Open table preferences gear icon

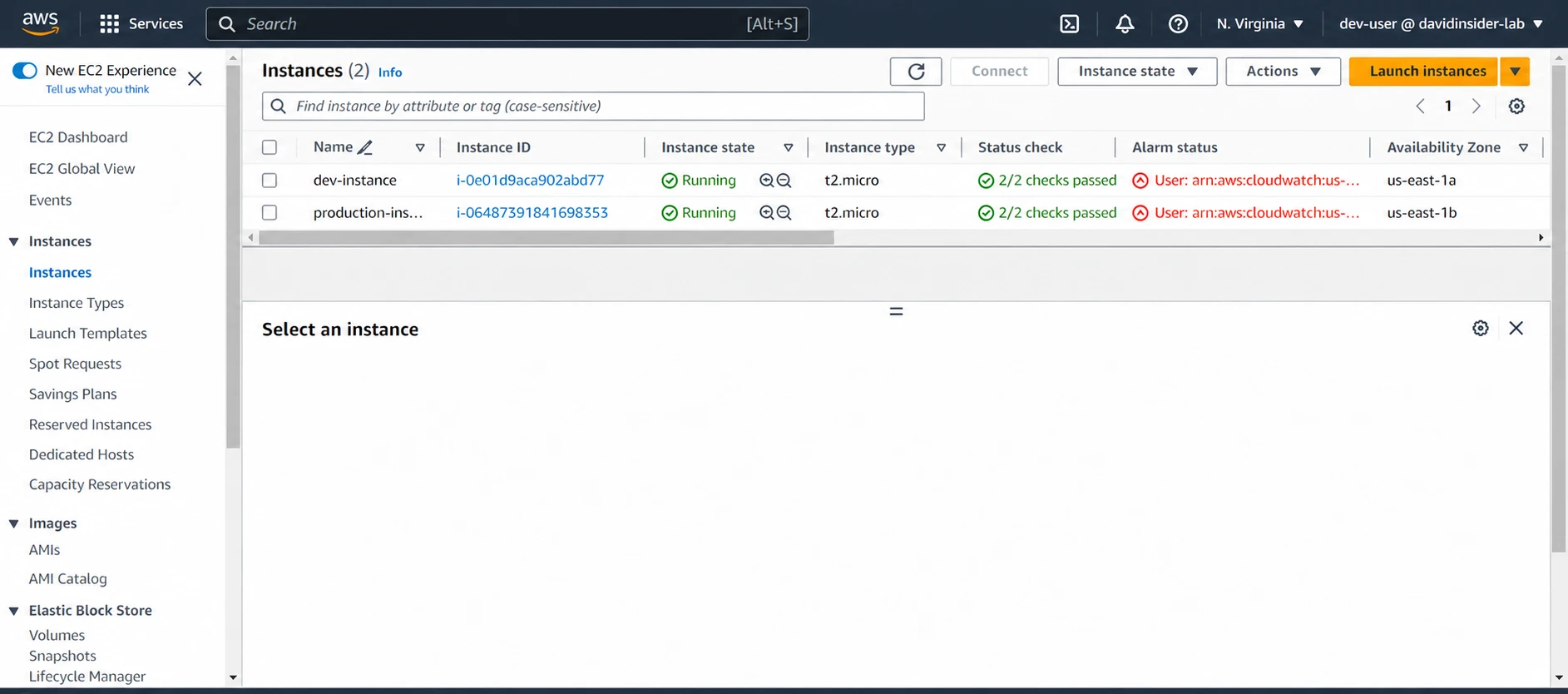1516,107
